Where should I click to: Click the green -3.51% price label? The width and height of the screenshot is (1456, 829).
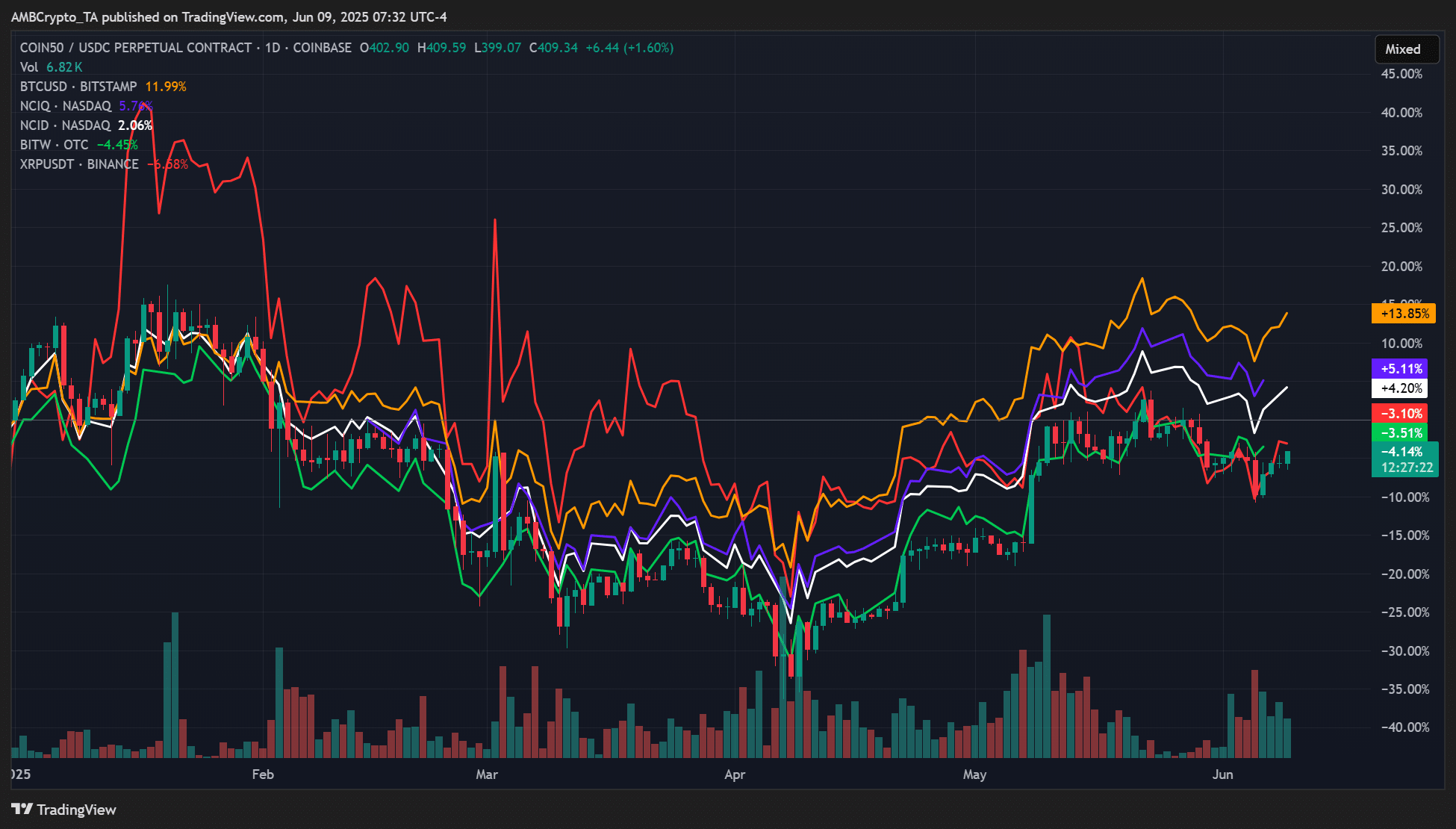point(1400,433)
